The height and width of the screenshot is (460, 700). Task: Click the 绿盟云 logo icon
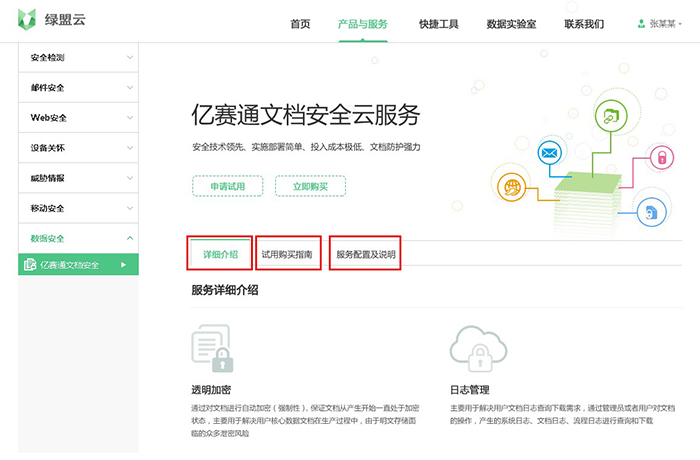point(27,20)
